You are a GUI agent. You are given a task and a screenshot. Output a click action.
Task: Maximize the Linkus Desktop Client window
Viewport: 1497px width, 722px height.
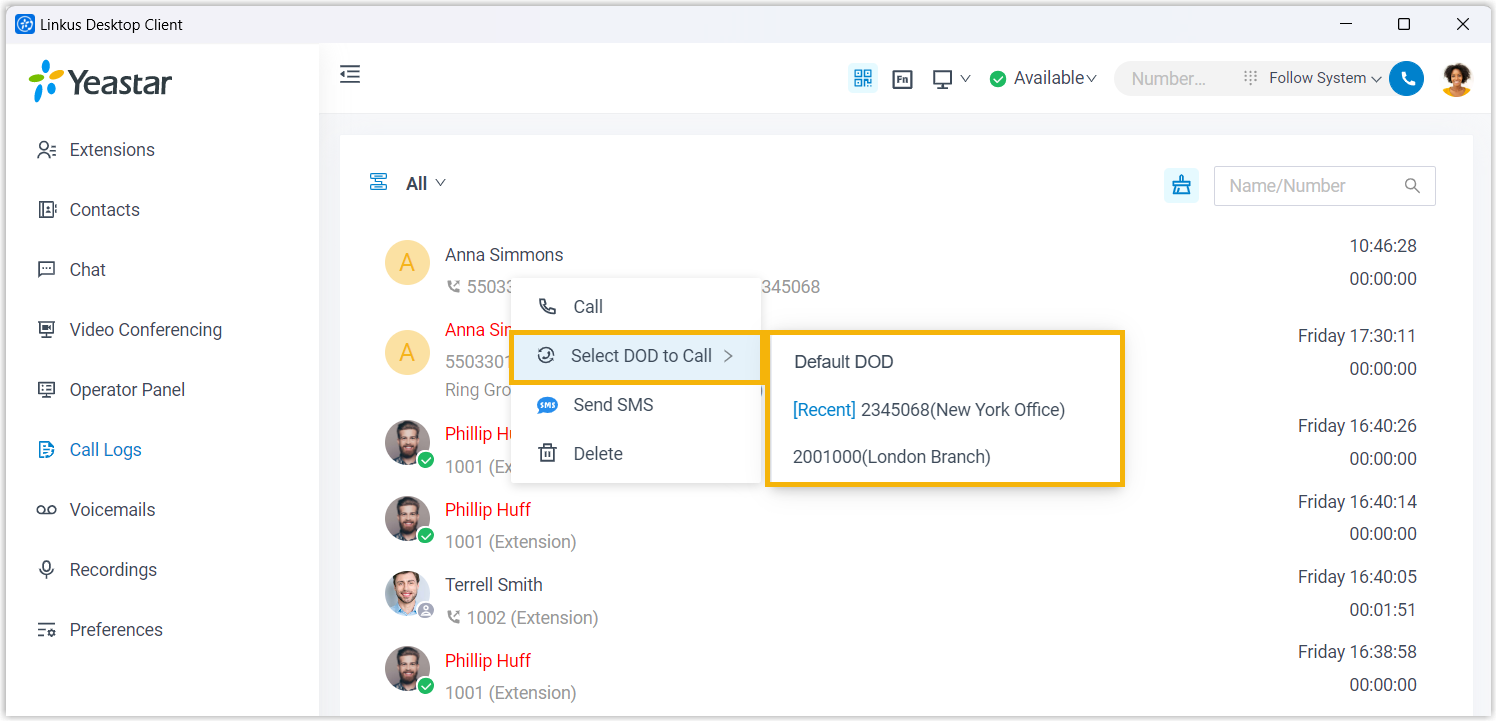(1404, 24)
